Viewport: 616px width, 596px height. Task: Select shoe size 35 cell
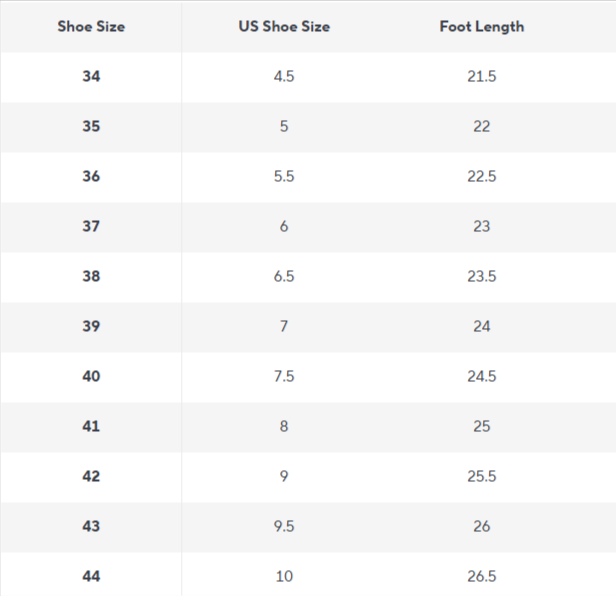point(91,127)
